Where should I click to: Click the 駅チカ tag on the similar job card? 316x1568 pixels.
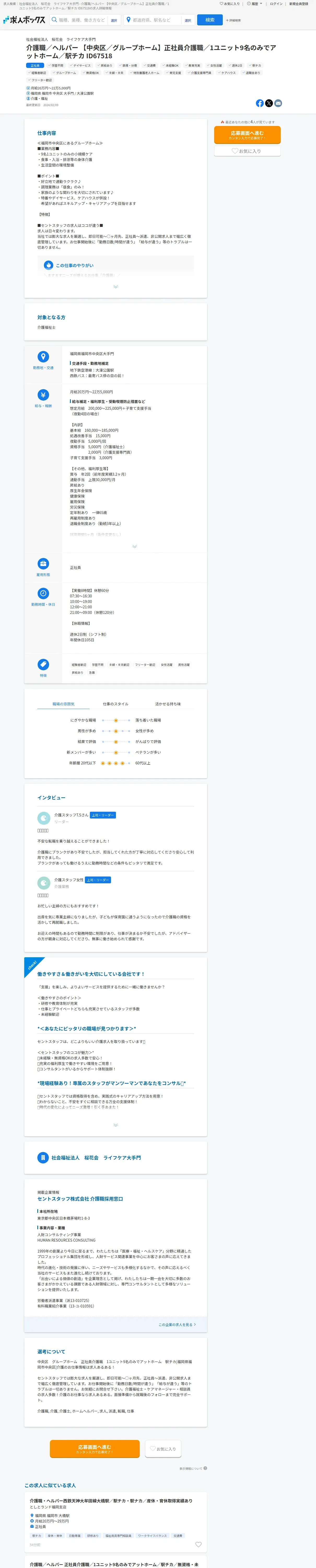37,1536
